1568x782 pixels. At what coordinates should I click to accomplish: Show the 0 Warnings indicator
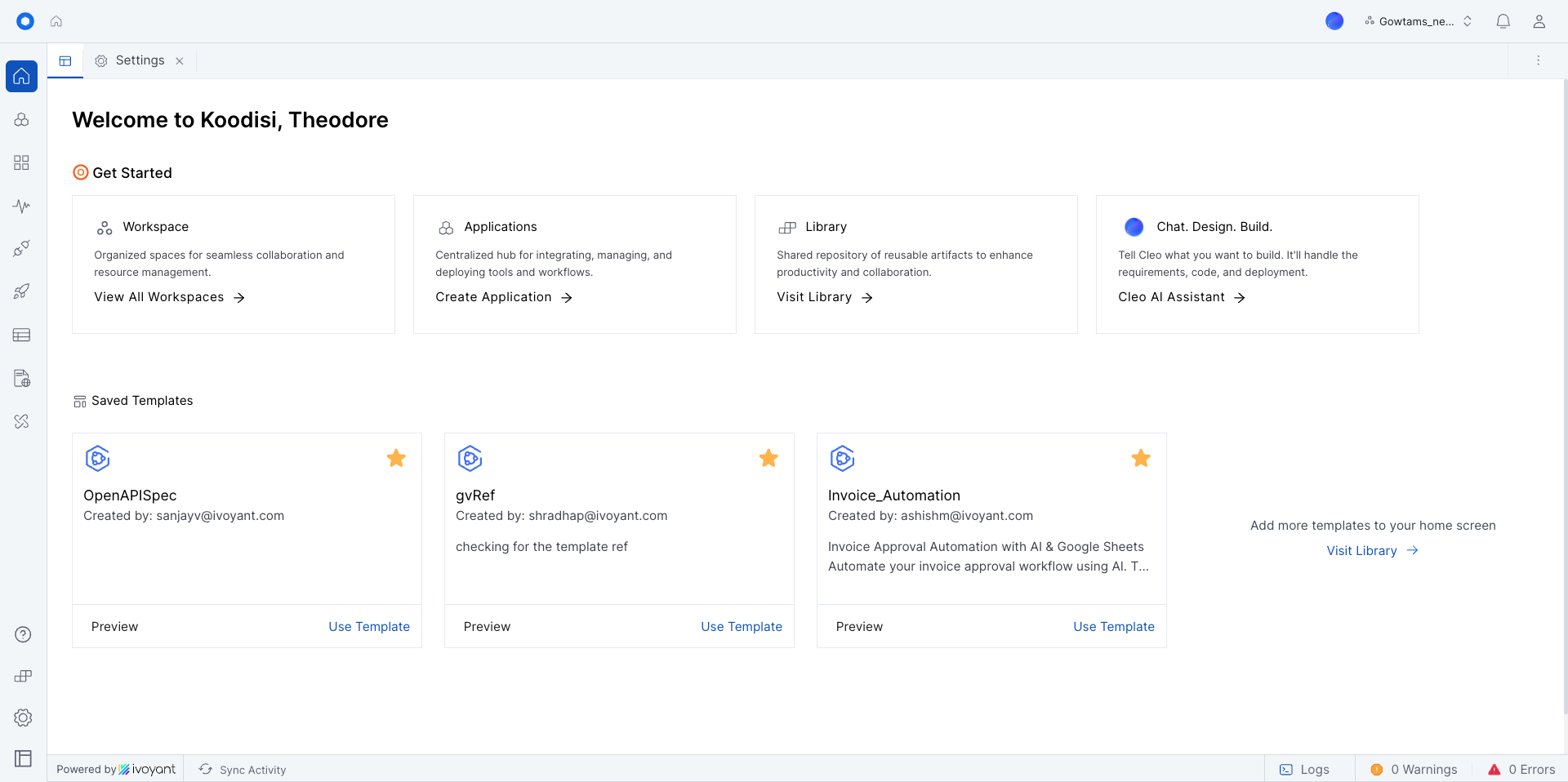point(1414,770)
